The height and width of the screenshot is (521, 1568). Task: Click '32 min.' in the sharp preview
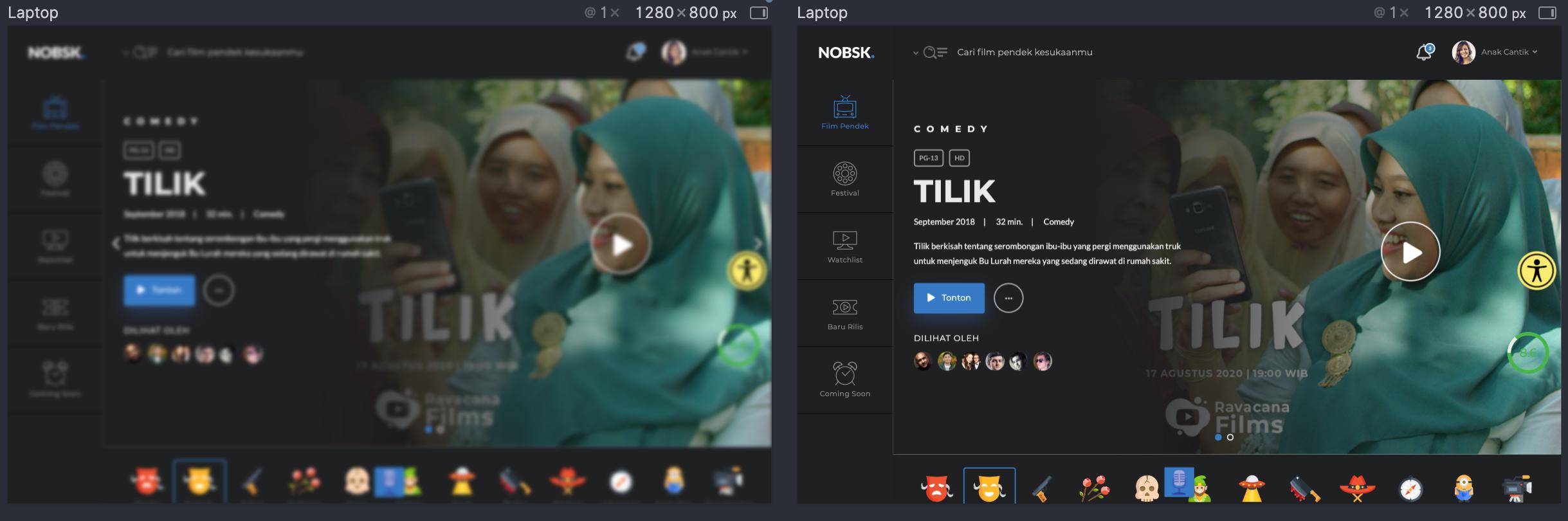click(x=1009, y=222)
